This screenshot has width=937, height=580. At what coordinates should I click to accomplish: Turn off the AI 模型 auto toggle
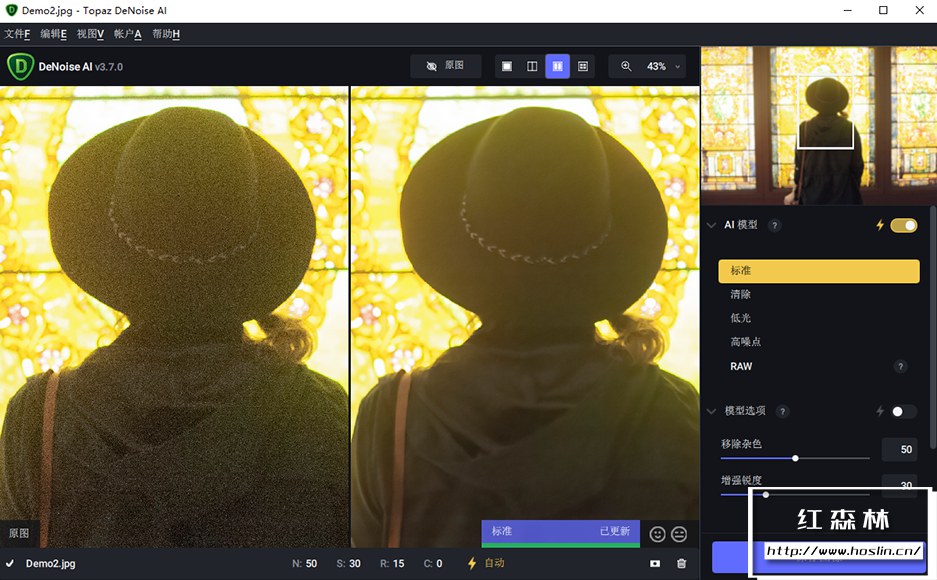pos(904,225)
